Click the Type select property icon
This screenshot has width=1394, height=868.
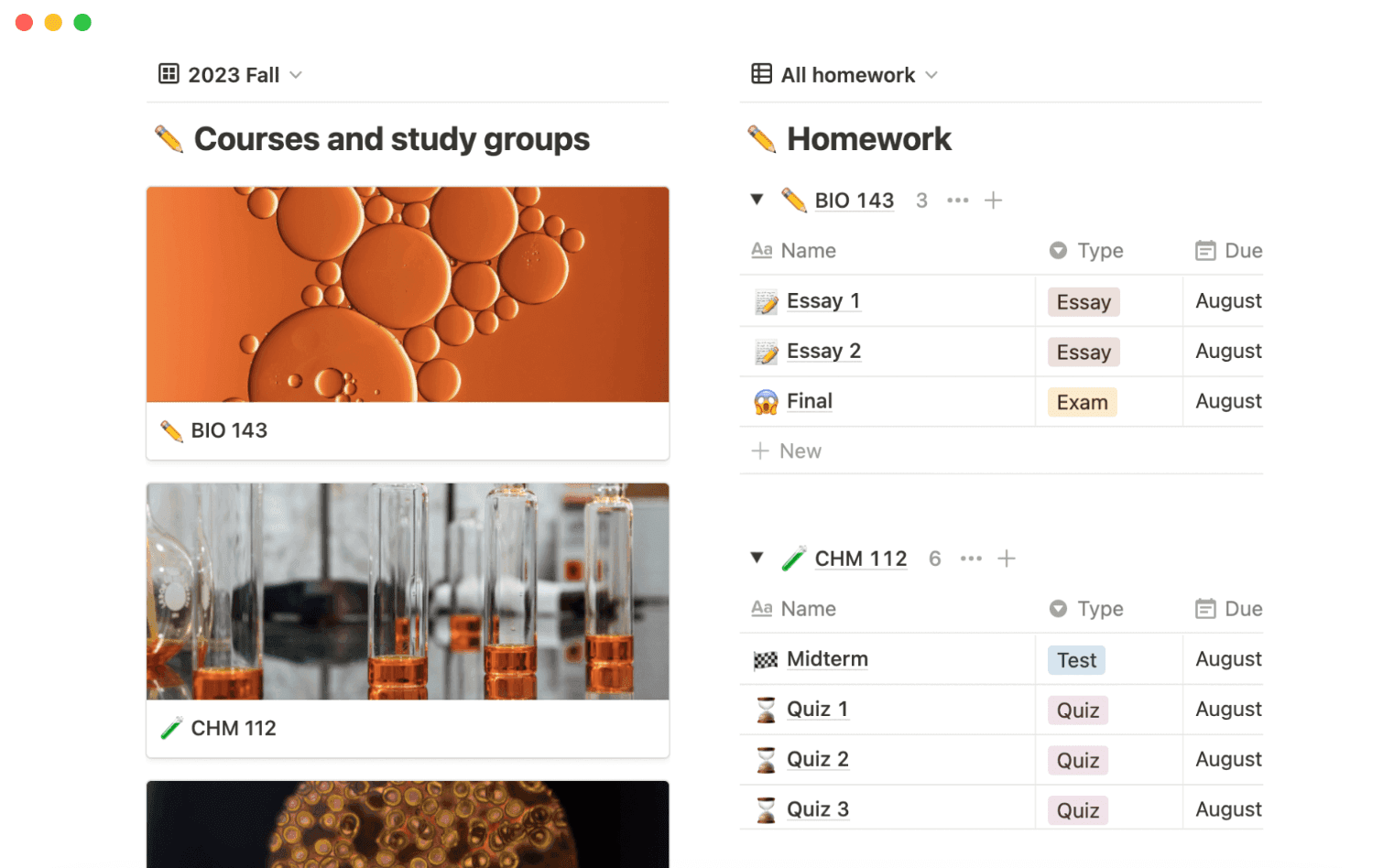1058,250
